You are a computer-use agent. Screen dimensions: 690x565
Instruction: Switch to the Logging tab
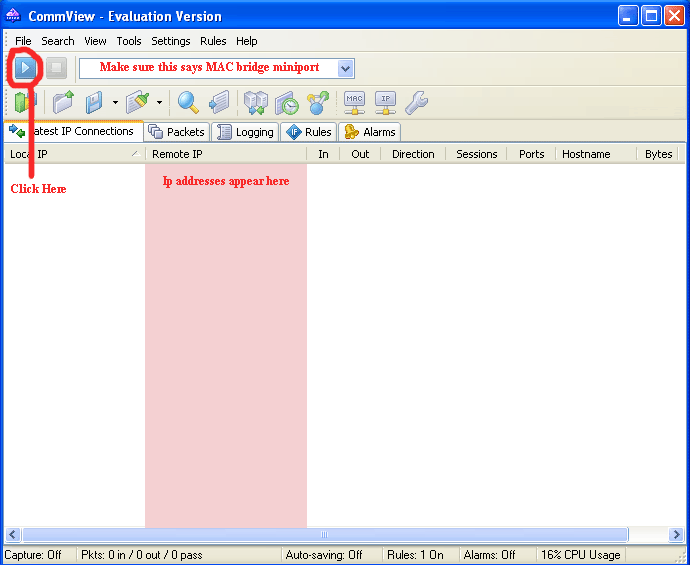(245, 132)
